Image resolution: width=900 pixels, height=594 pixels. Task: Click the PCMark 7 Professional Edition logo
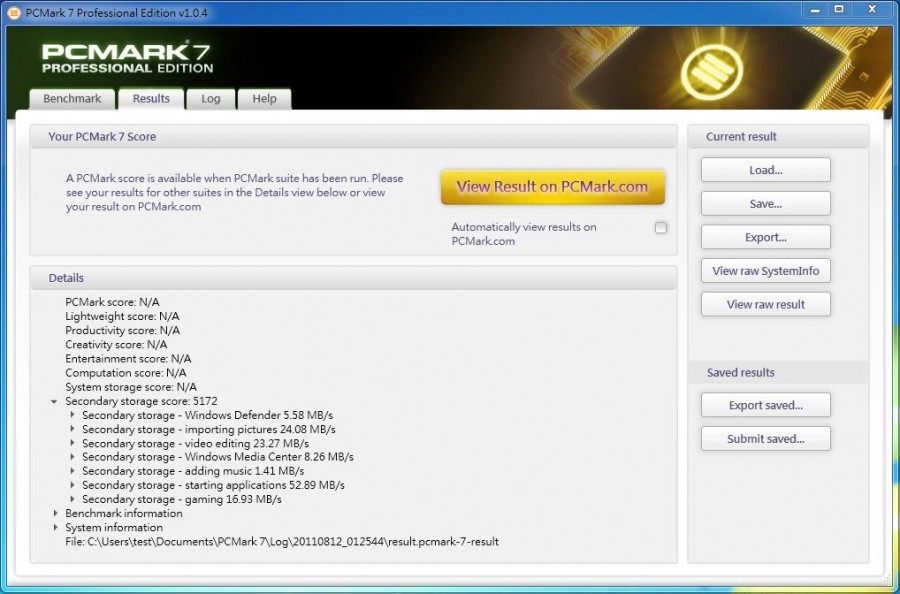pos(127,58)
